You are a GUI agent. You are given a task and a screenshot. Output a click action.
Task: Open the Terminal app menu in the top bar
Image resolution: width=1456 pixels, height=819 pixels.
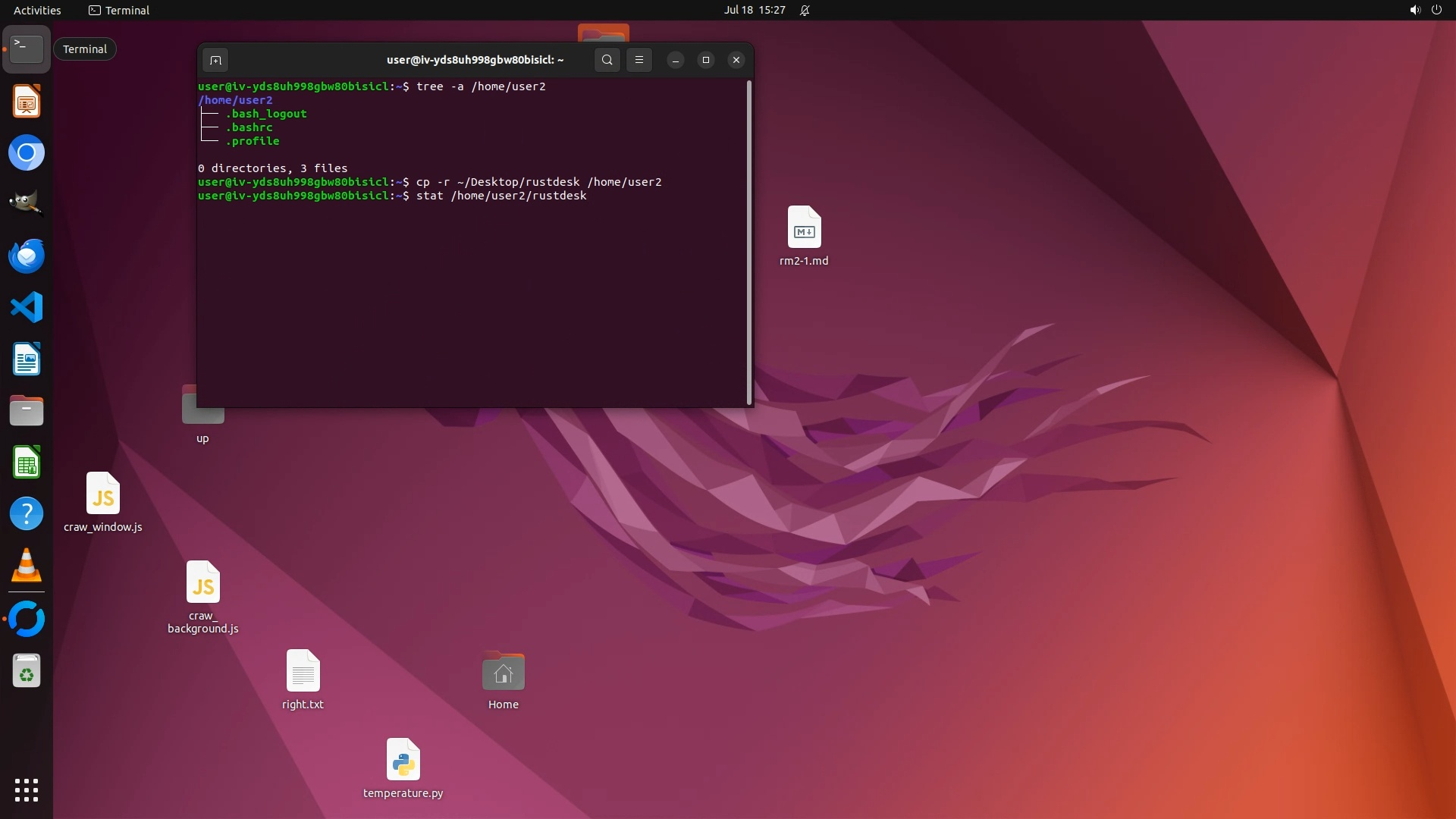click(119, 10)
